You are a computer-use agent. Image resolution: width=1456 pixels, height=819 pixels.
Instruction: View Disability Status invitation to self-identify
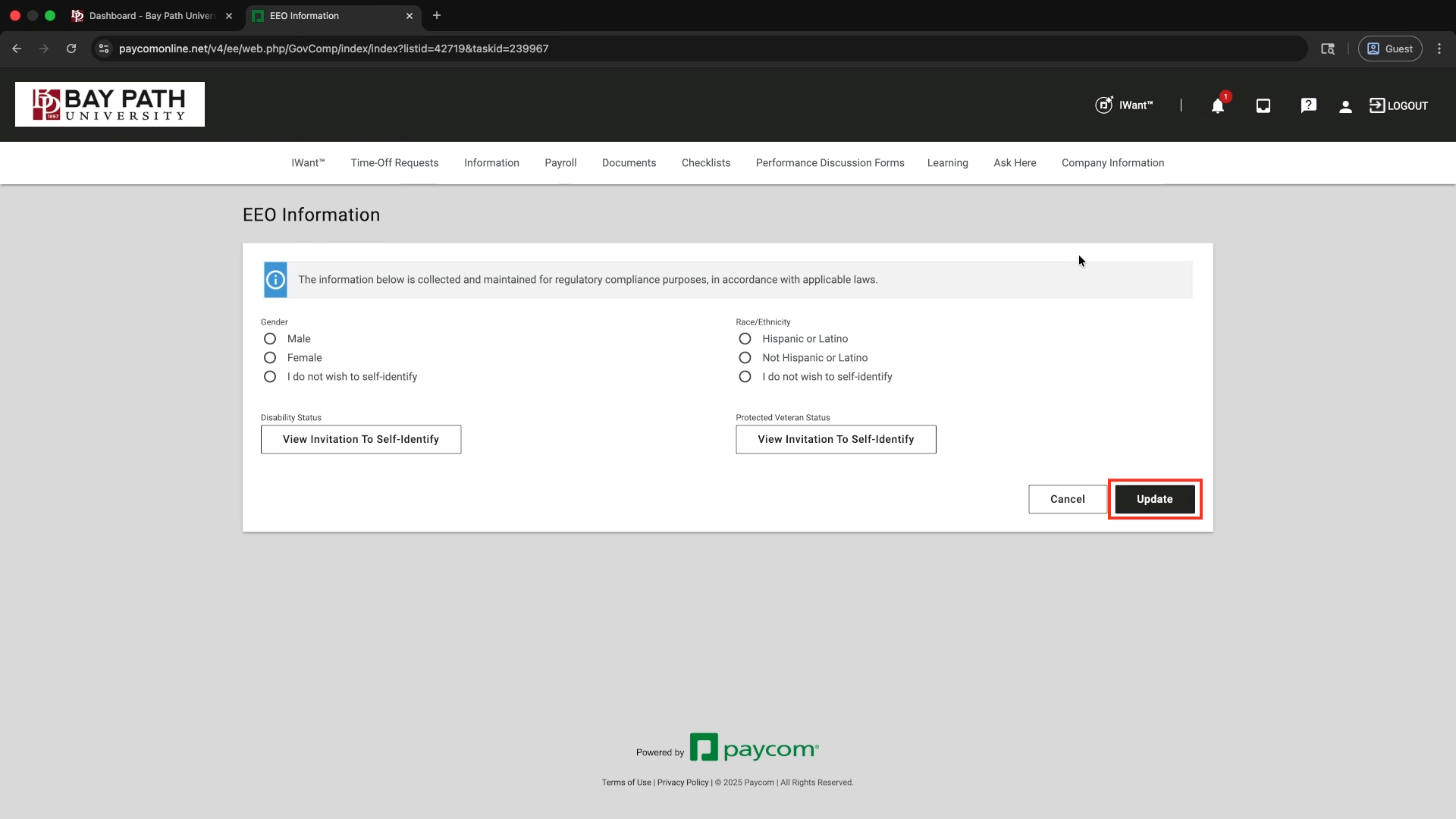click(x=361, y=440)
